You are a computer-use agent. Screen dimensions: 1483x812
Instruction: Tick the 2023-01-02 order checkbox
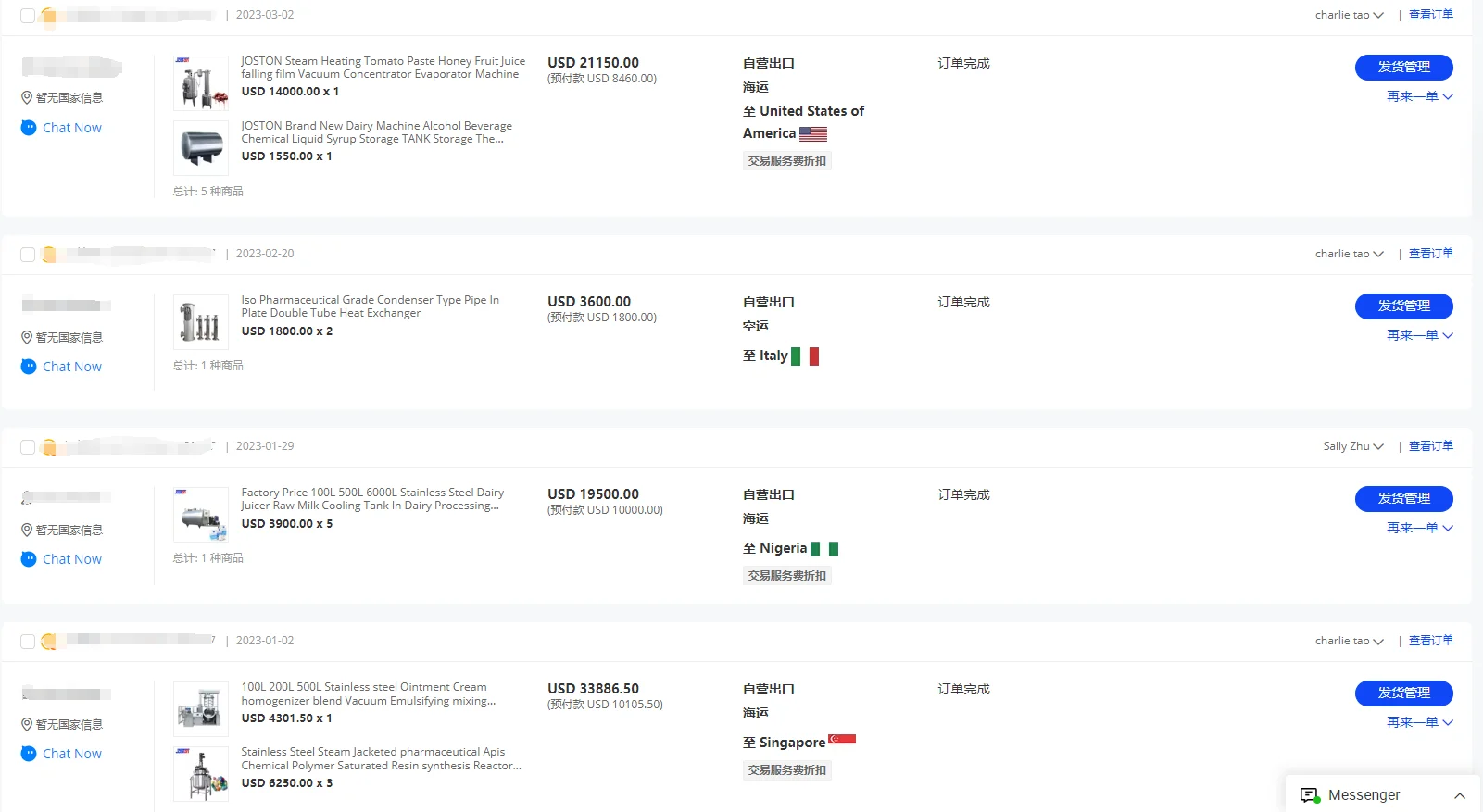point(28,642)
